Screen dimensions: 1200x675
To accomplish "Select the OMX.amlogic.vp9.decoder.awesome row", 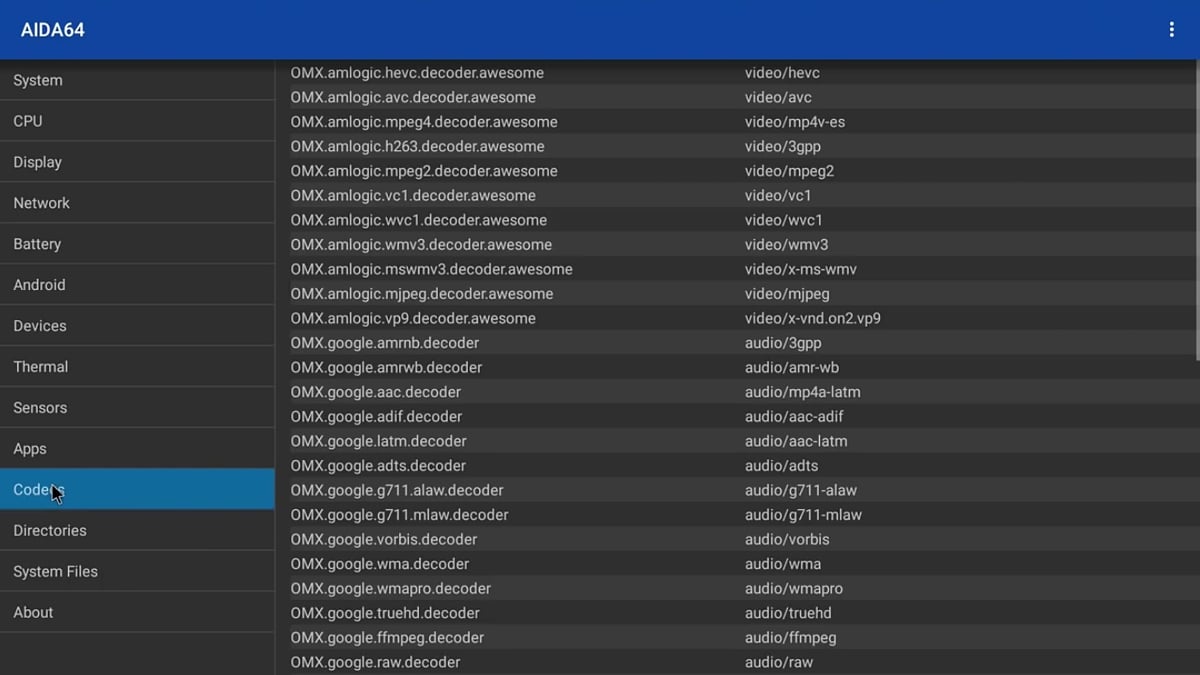I will pyautogui.click(x=413, y=318).
